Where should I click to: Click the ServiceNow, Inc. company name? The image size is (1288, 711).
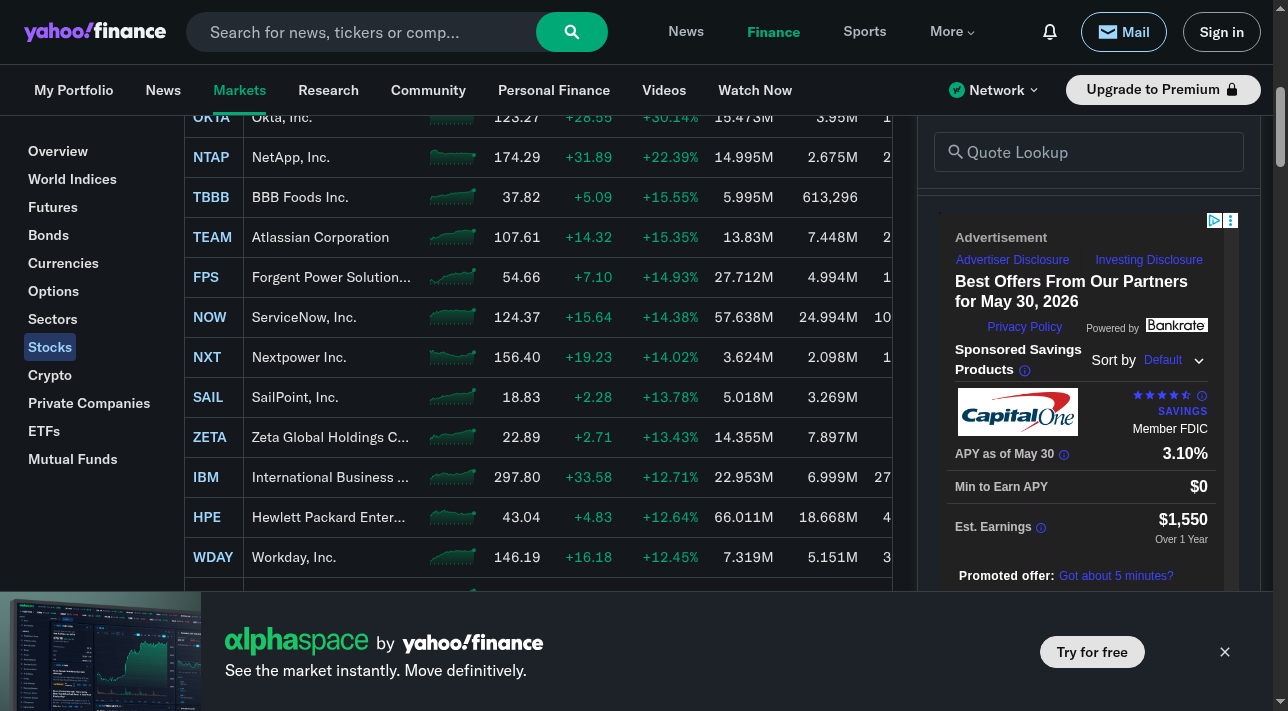[304, 317]
